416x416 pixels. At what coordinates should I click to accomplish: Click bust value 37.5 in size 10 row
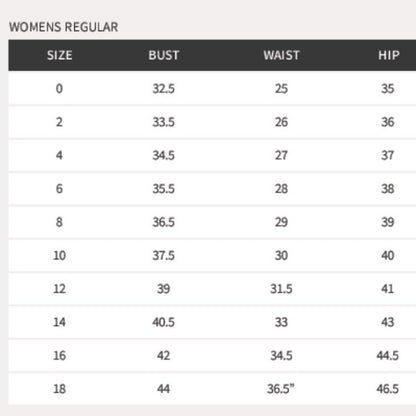(164, 255)
